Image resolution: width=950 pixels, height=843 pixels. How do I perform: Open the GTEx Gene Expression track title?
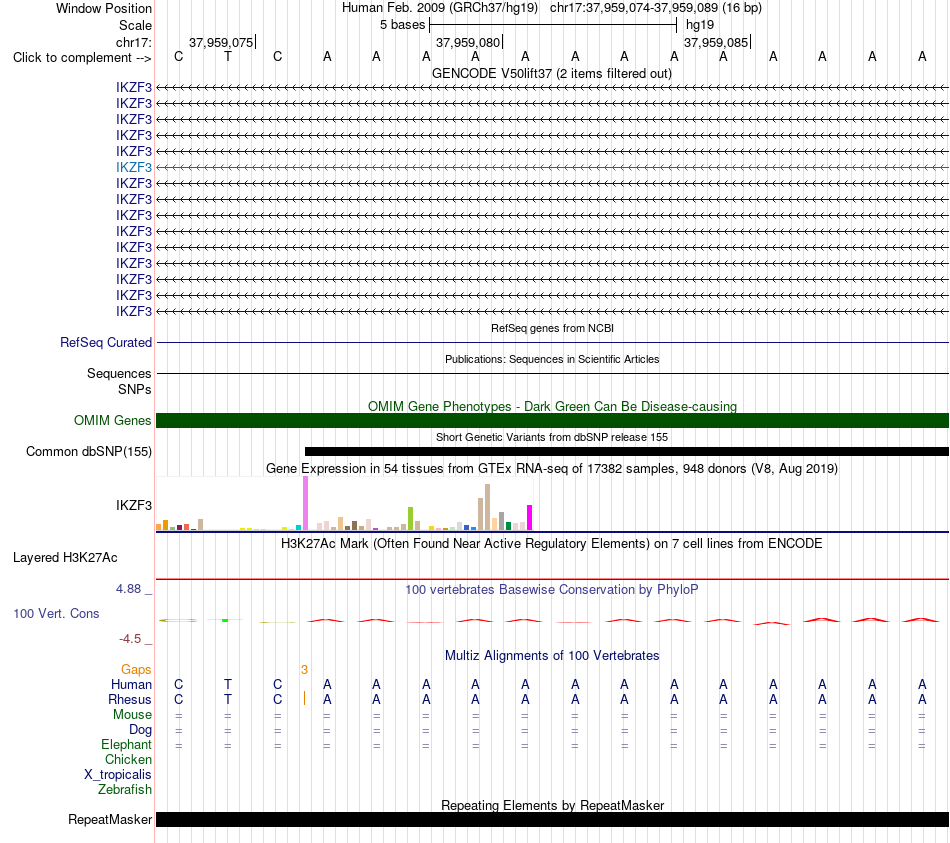point(552,468)
